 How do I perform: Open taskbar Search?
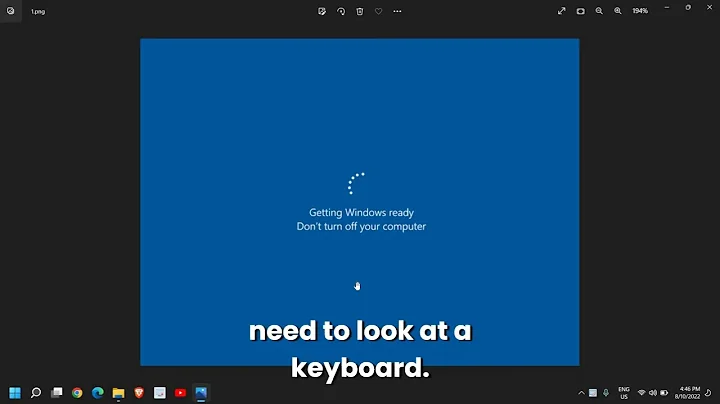[x=36, y=393]
